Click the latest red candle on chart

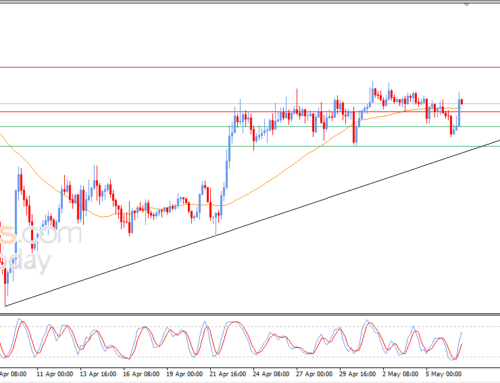pos(462,101)
